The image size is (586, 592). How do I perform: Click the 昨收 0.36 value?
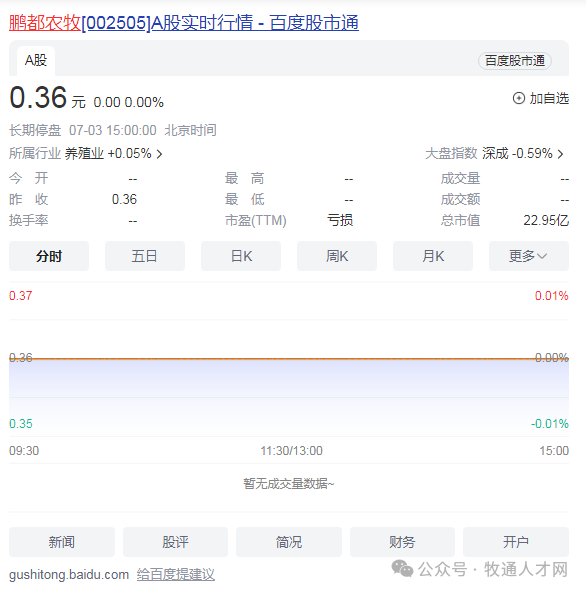coord(124,199)
